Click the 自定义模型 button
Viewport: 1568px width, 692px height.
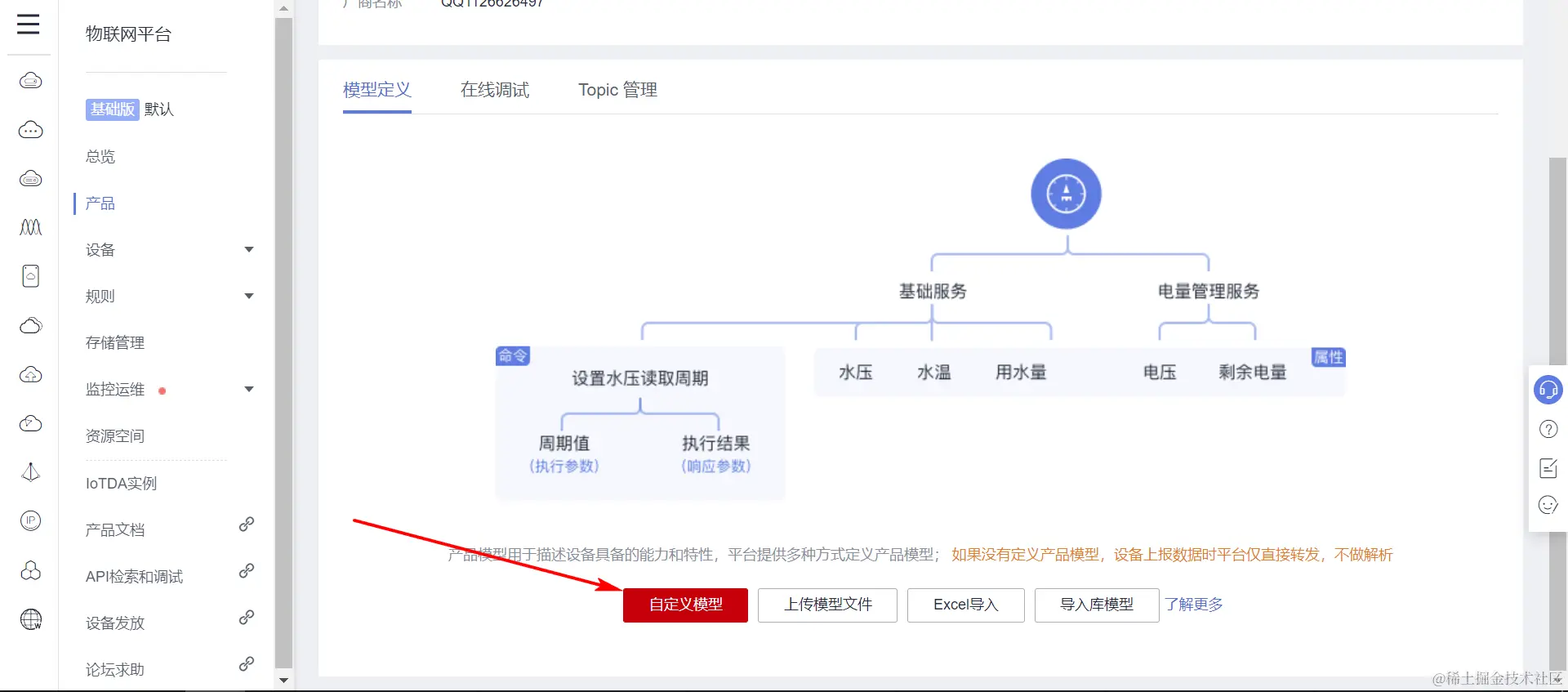[x=685, y=605]
